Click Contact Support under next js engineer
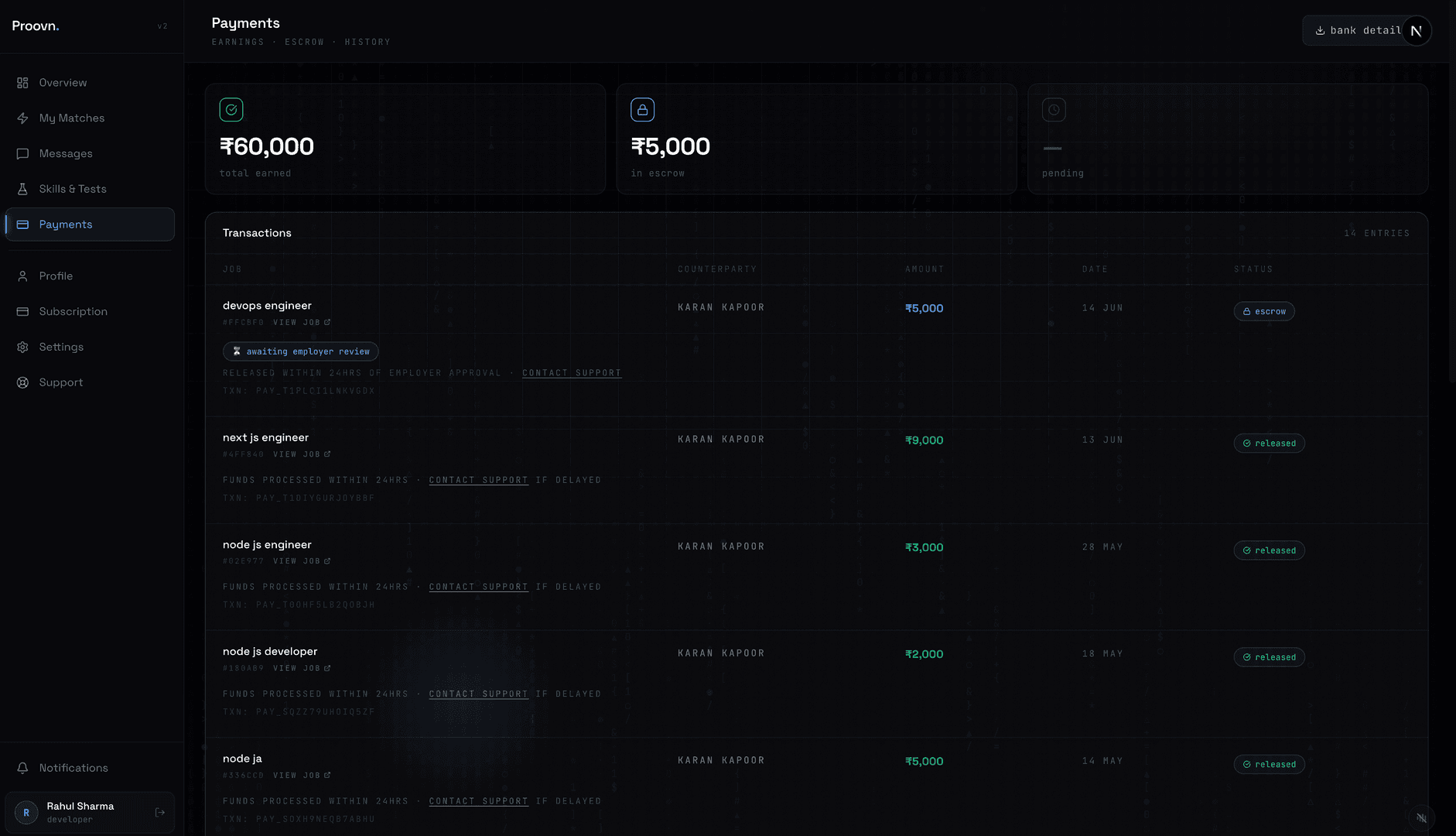This screenshot has width=1456, height=836. [x=479, y=481]
